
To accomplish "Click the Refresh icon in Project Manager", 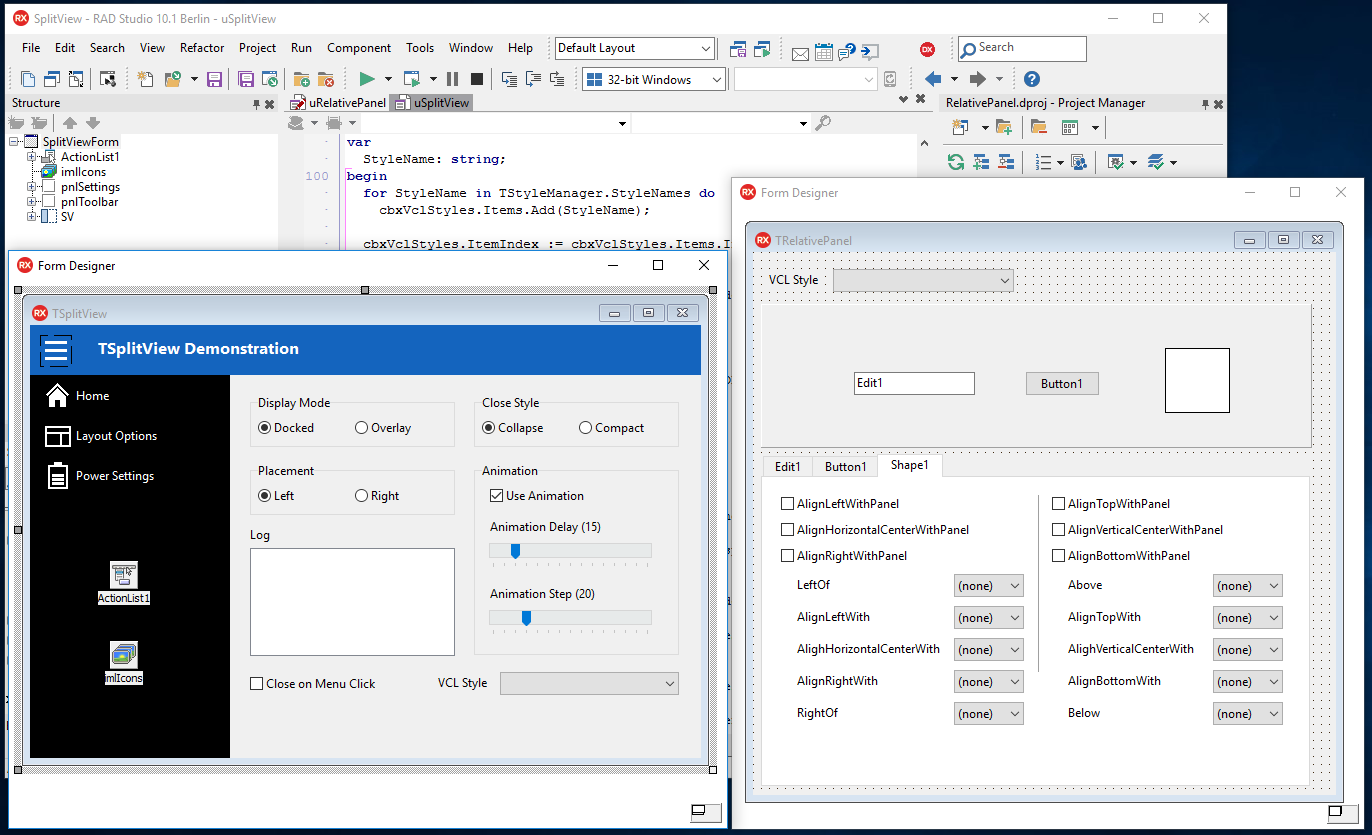I will 956,161.
